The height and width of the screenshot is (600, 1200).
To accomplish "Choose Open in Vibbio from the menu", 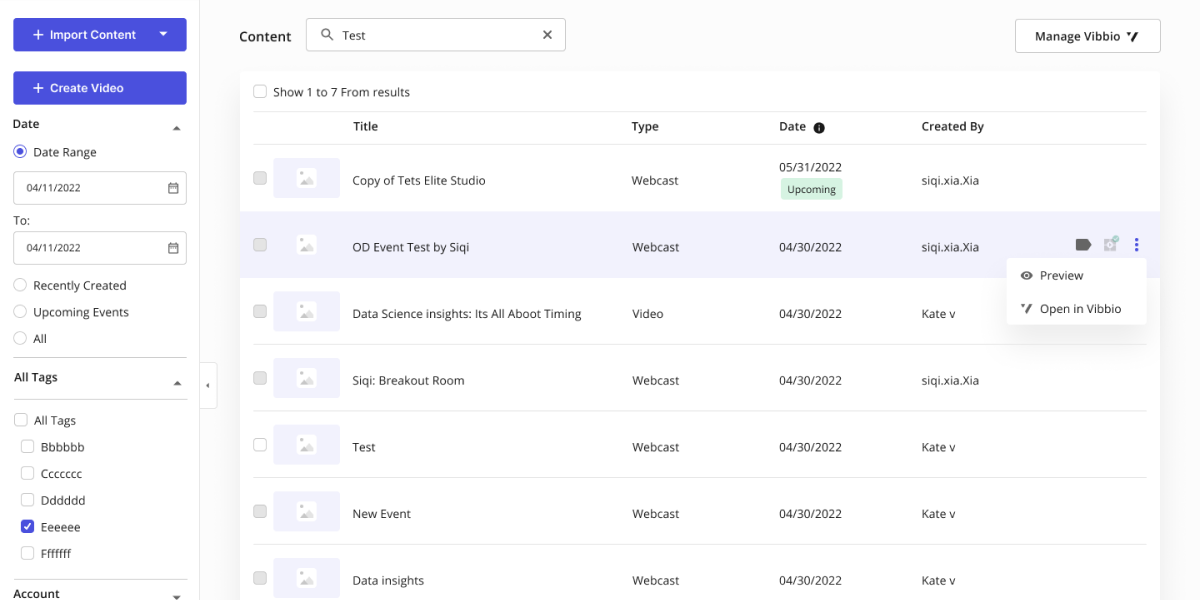I will (1080, 309).
